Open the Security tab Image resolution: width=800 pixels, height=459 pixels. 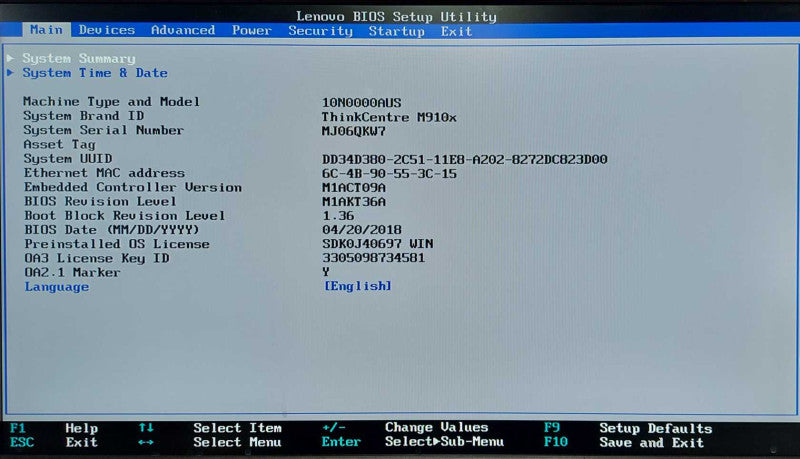[x=320, y=31]
